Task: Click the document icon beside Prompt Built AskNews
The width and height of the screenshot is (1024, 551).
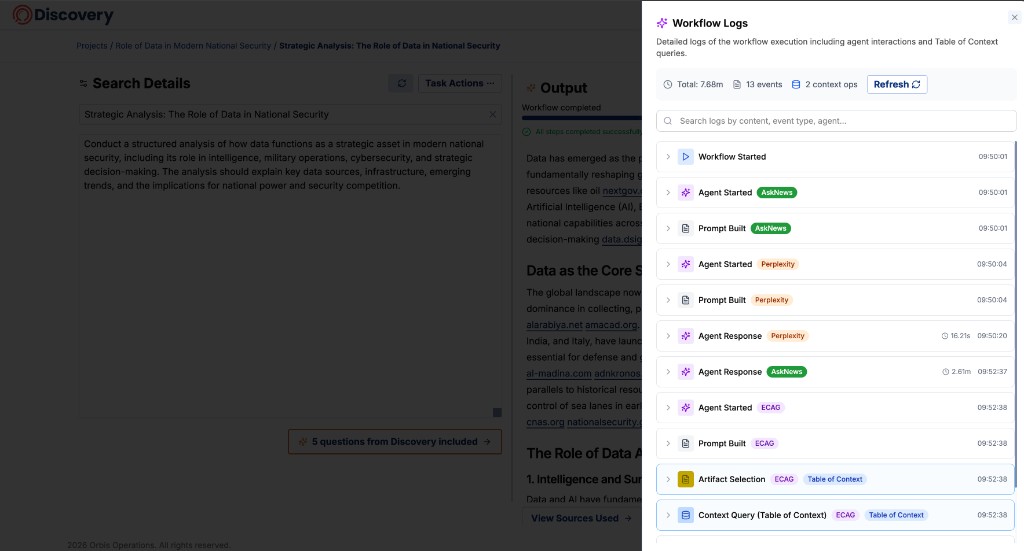Action: pyautogui.click(x=685, y=228)
